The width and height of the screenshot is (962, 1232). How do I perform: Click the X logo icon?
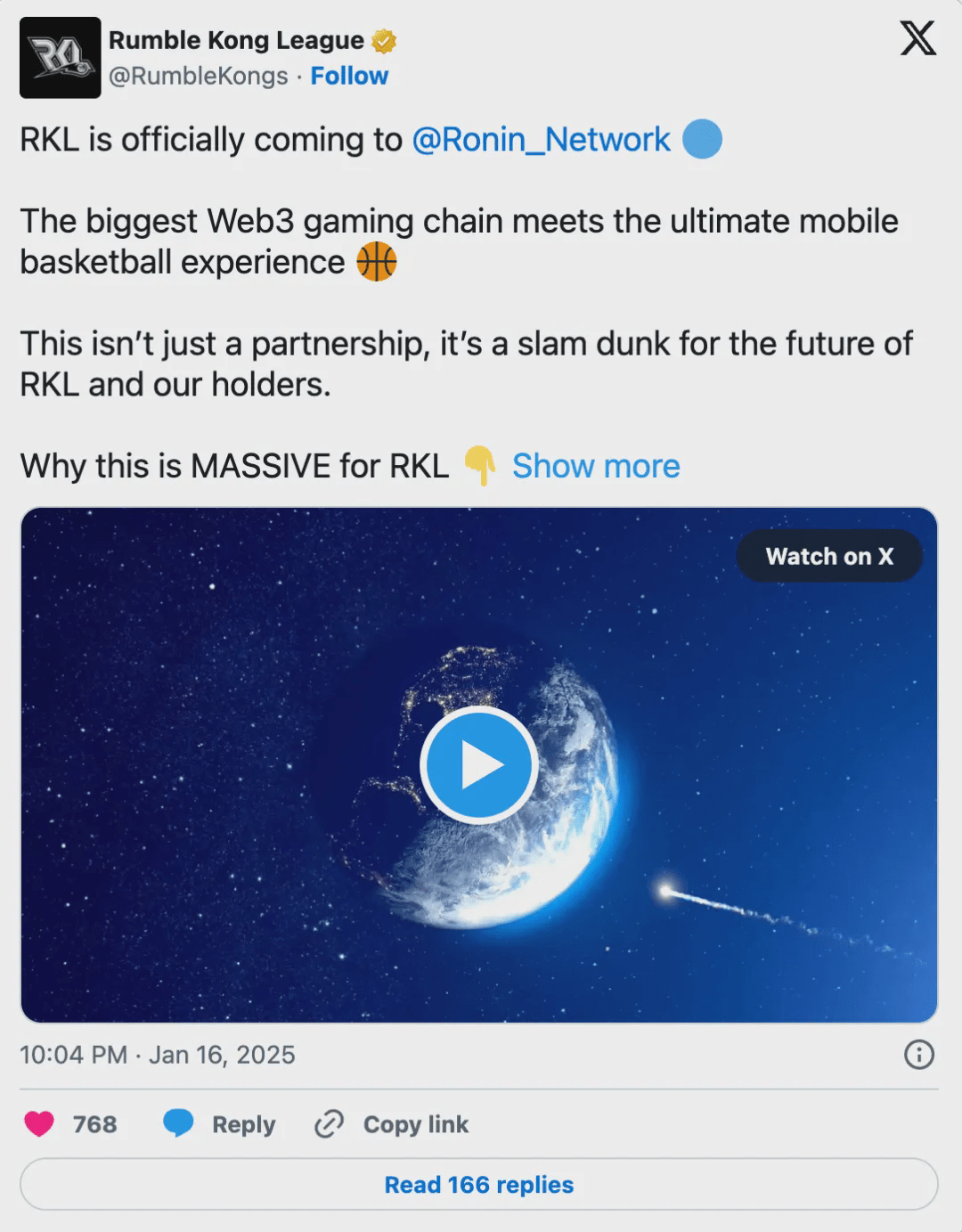click(917, 39)
